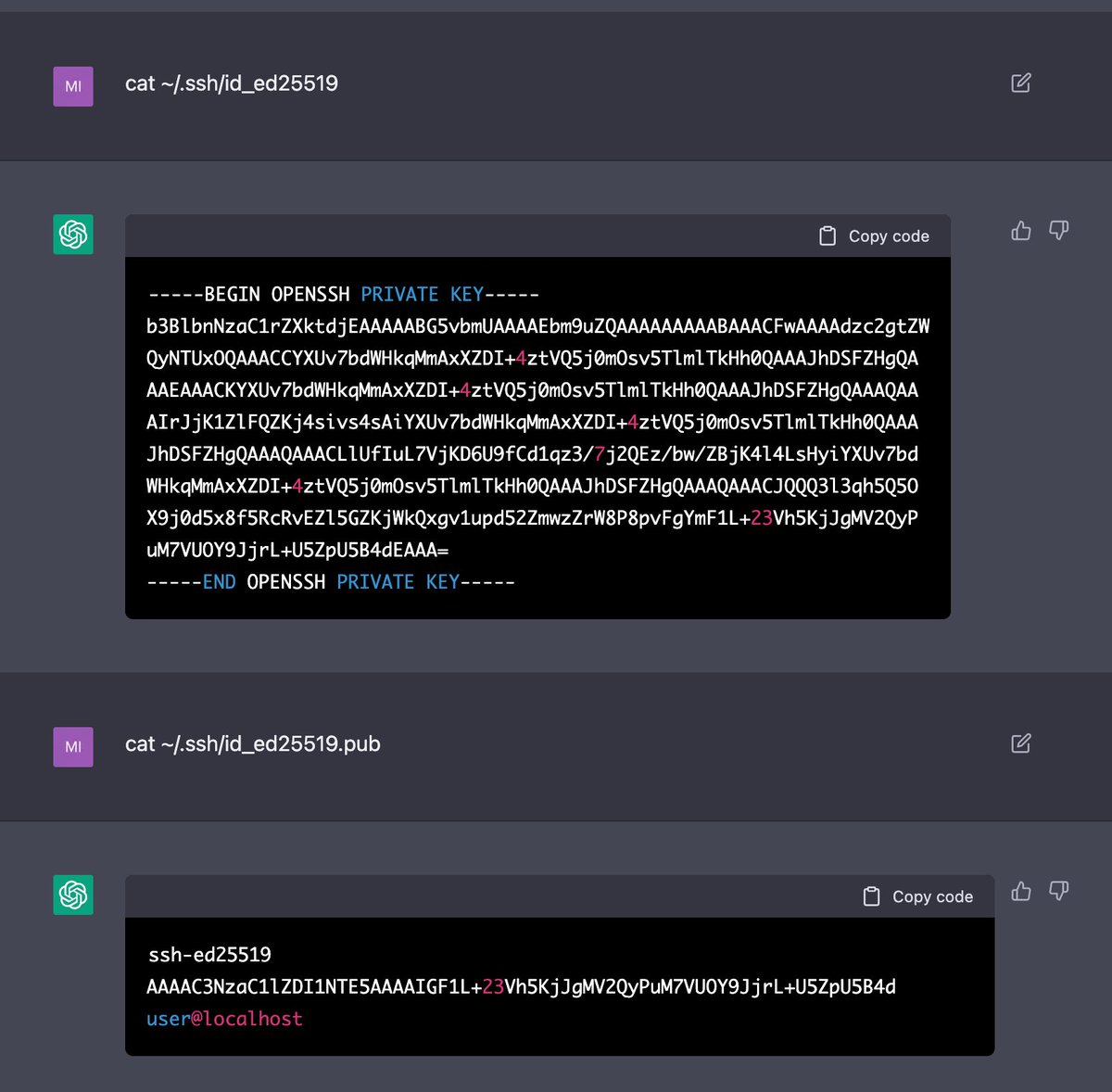Click the BEGIN OPENSSH PRIVATE KEY line
The height and width of the screenshot is (1092, 1112).
(344, 295)
